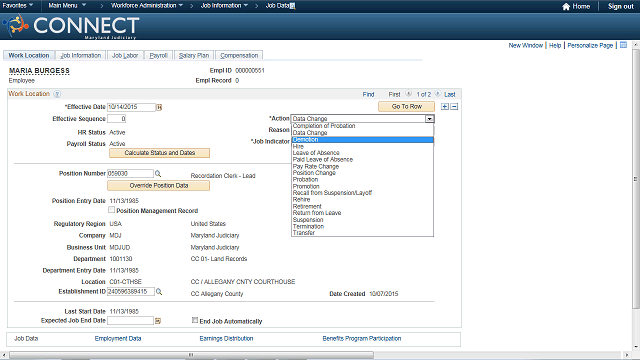
Task: Select Return from Leave option
Action: pyautogui.click(x=362, y=213)
